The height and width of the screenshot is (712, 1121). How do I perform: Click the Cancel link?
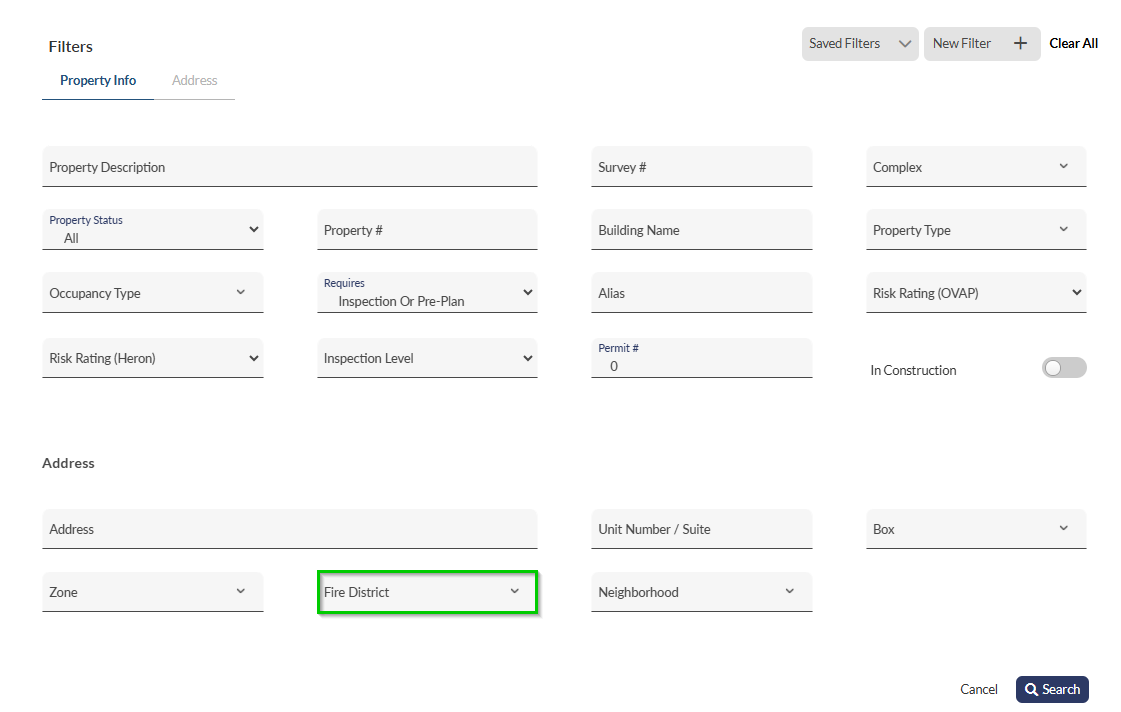click(978, 690)
